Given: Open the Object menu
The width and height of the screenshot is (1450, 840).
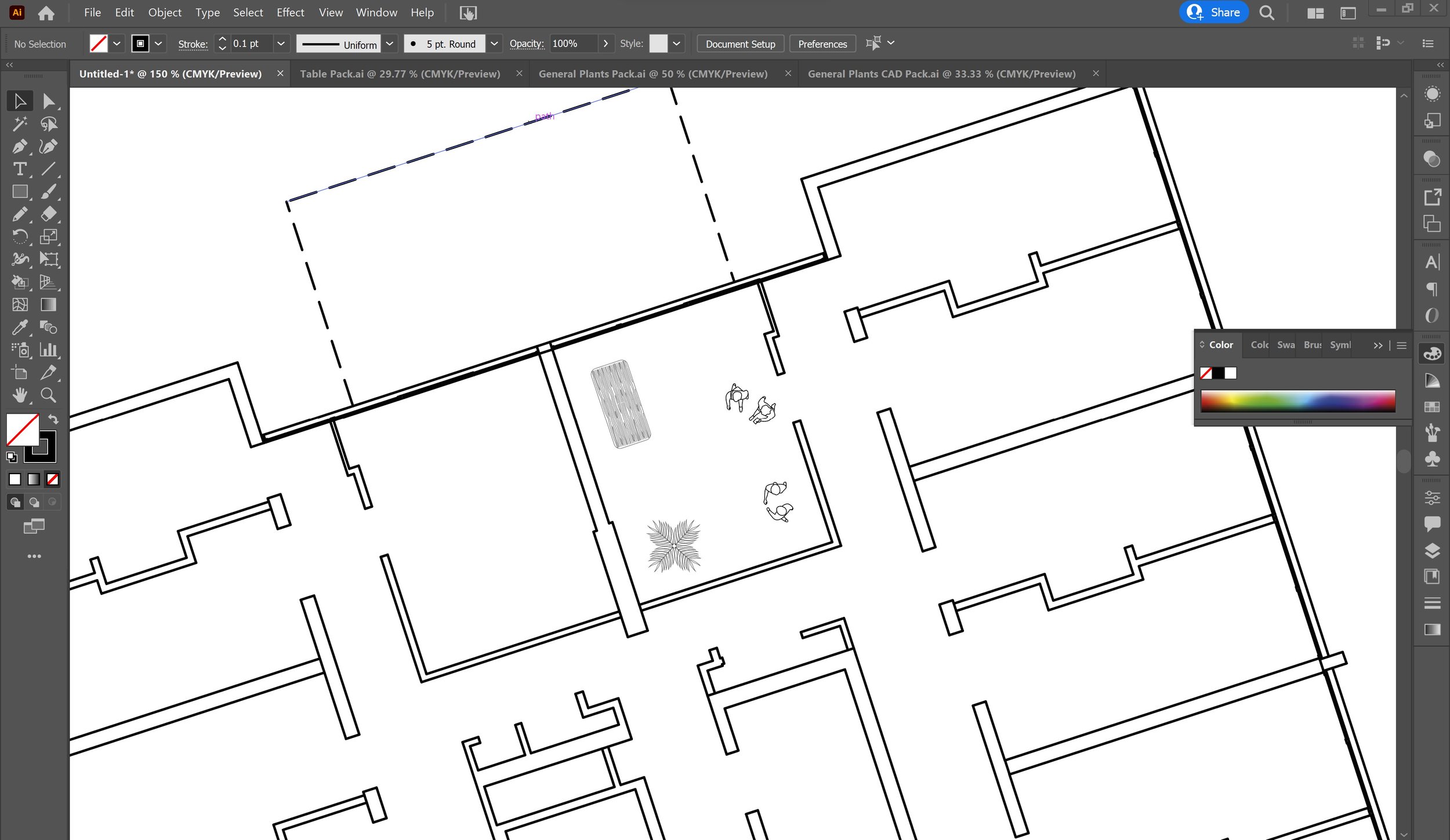Looking at the screenshot, I should [x=165, y=12].
